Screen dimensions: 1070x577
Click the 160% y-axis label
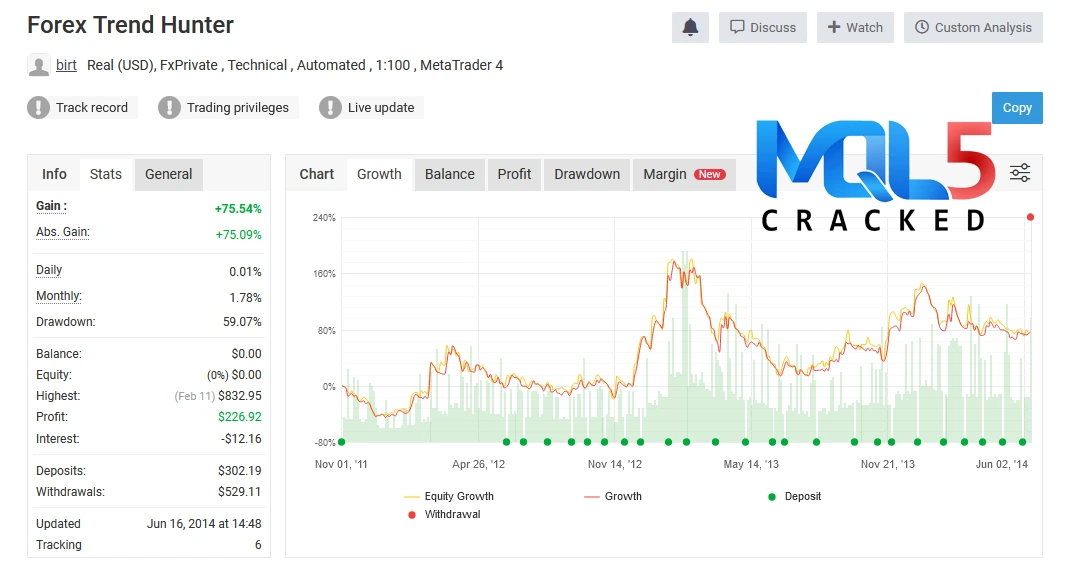(x=324, y=273)
